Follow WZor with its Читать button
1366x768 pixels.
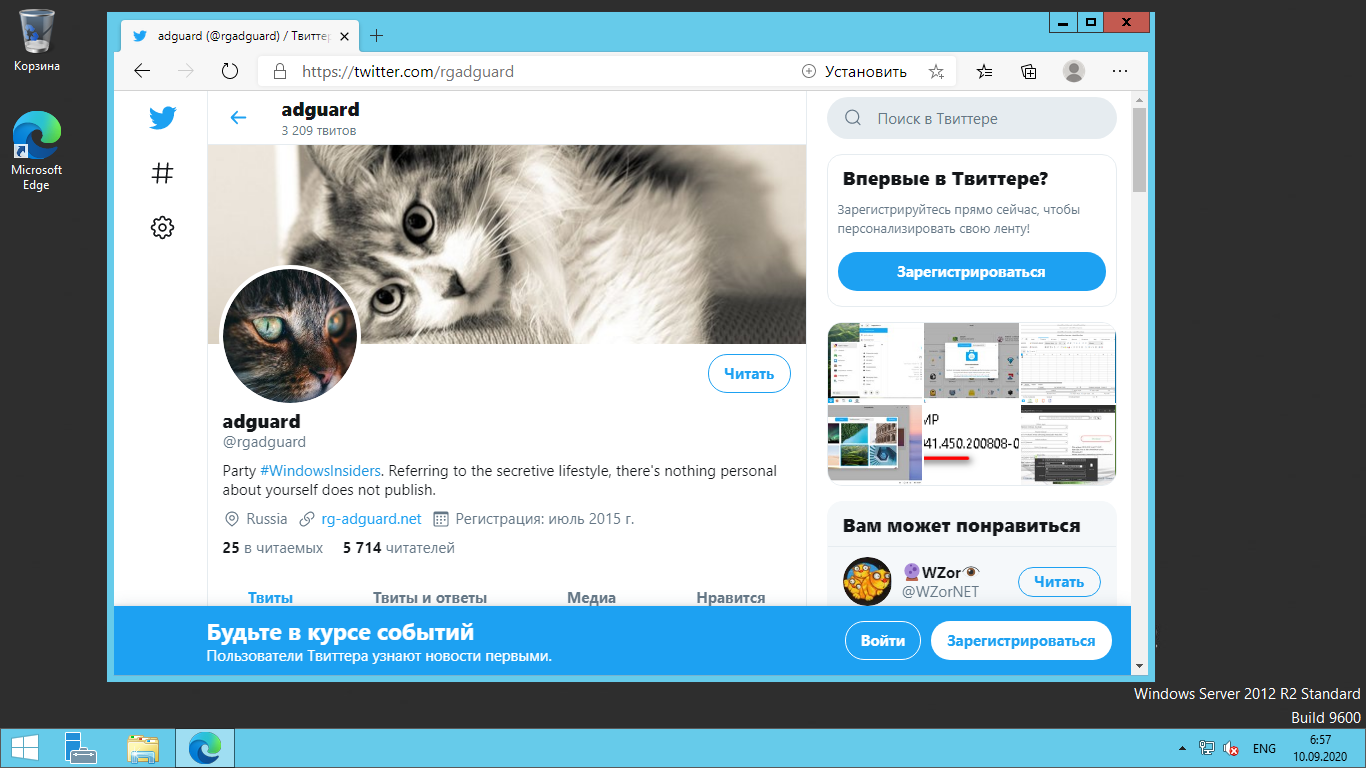(1059, 582)
